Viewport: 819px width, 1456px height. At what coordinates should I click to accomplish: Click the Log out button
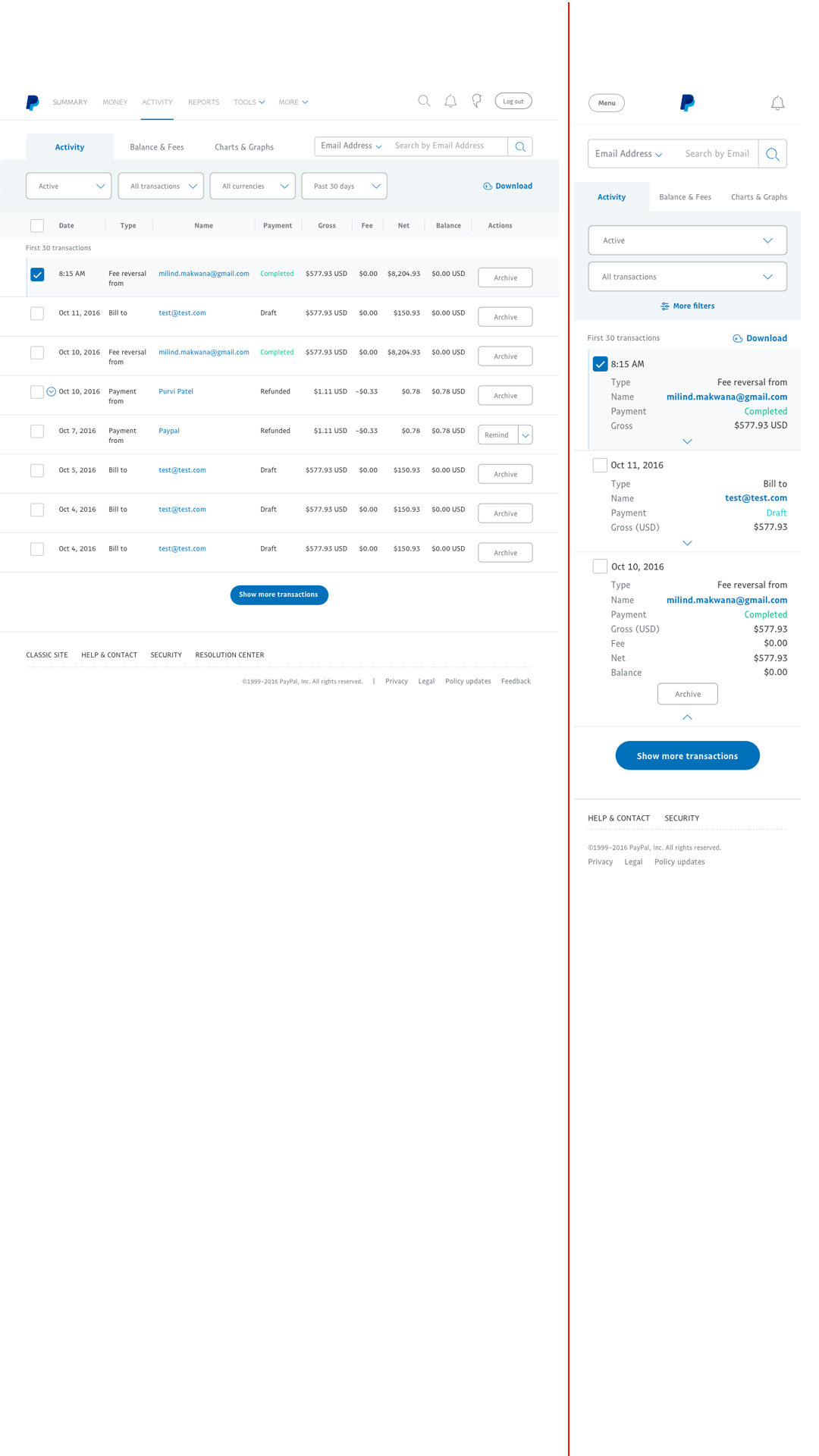513,101
